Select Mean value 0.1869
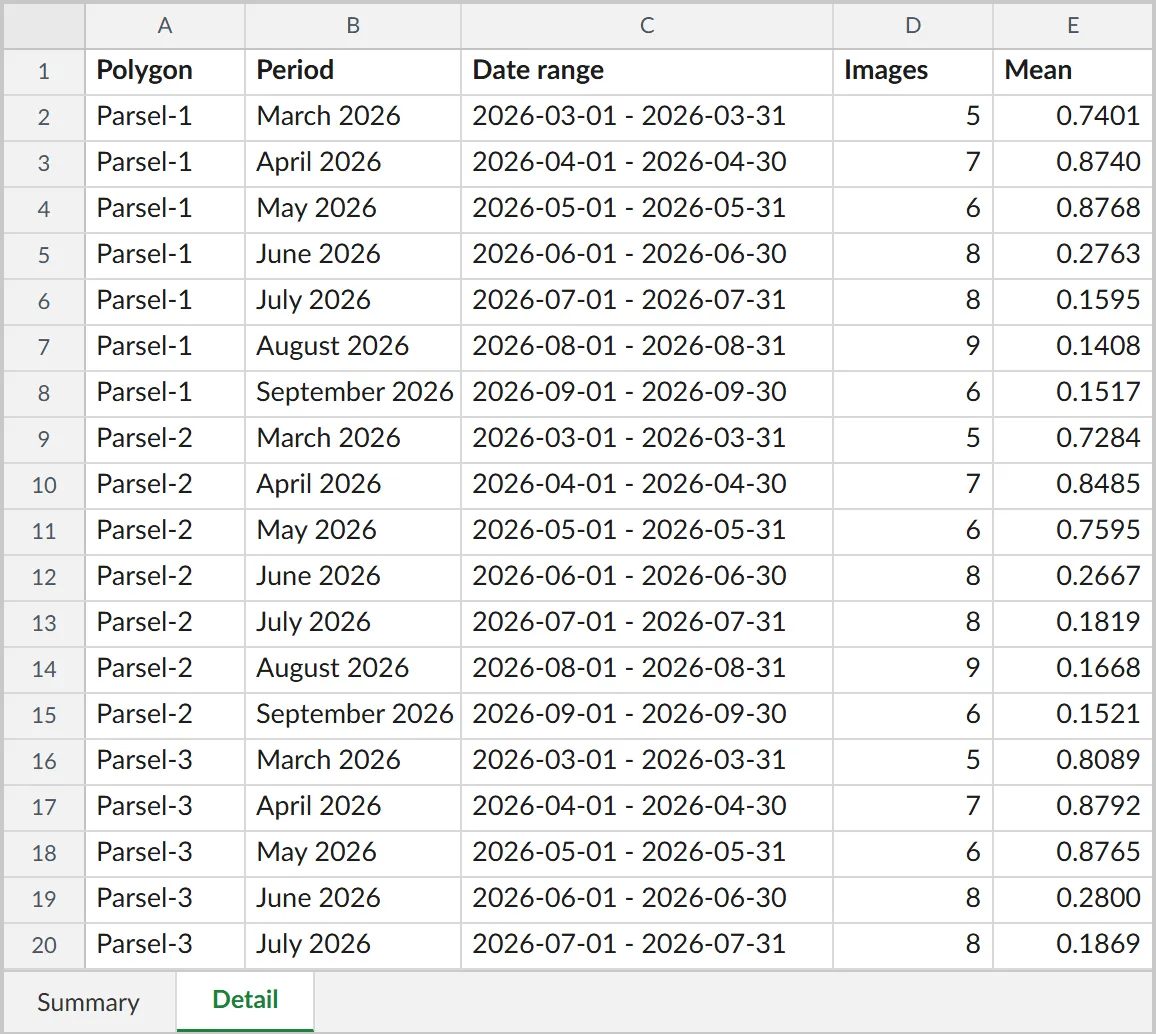Viewport: 1156px width, 1034px height. point(1073,945)
